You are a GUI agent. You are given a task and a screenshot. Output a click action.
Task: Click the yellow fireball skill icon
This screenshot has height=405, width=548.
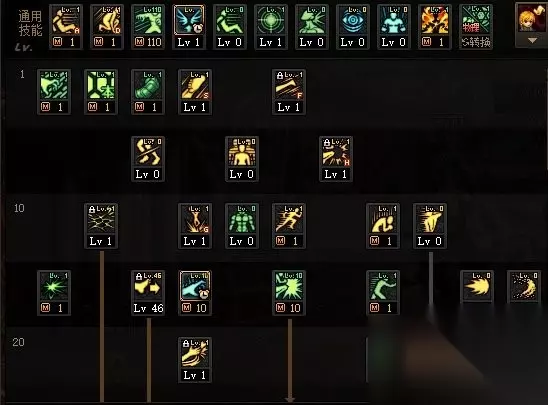click(x=477, y=286)
